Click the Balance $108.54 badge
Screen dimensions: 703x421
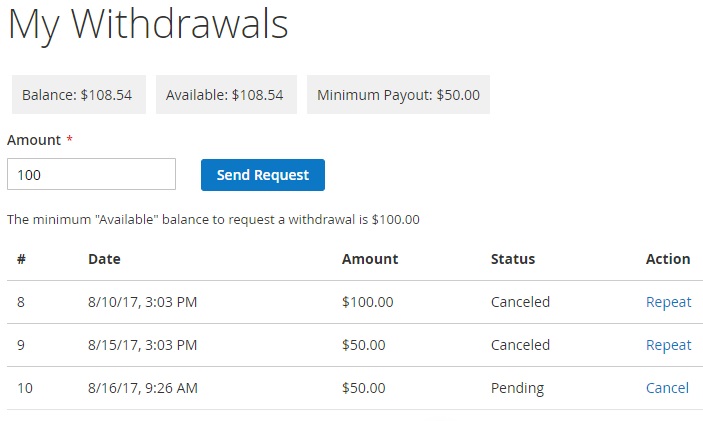[x=78, y=95]
